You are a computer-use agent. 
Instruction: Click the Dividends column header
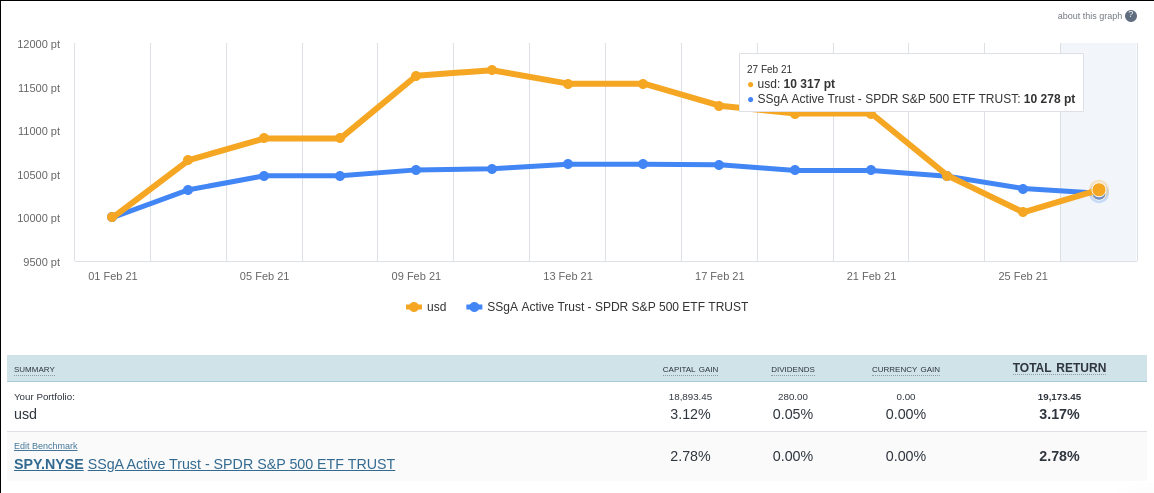(x=792, y=369)
